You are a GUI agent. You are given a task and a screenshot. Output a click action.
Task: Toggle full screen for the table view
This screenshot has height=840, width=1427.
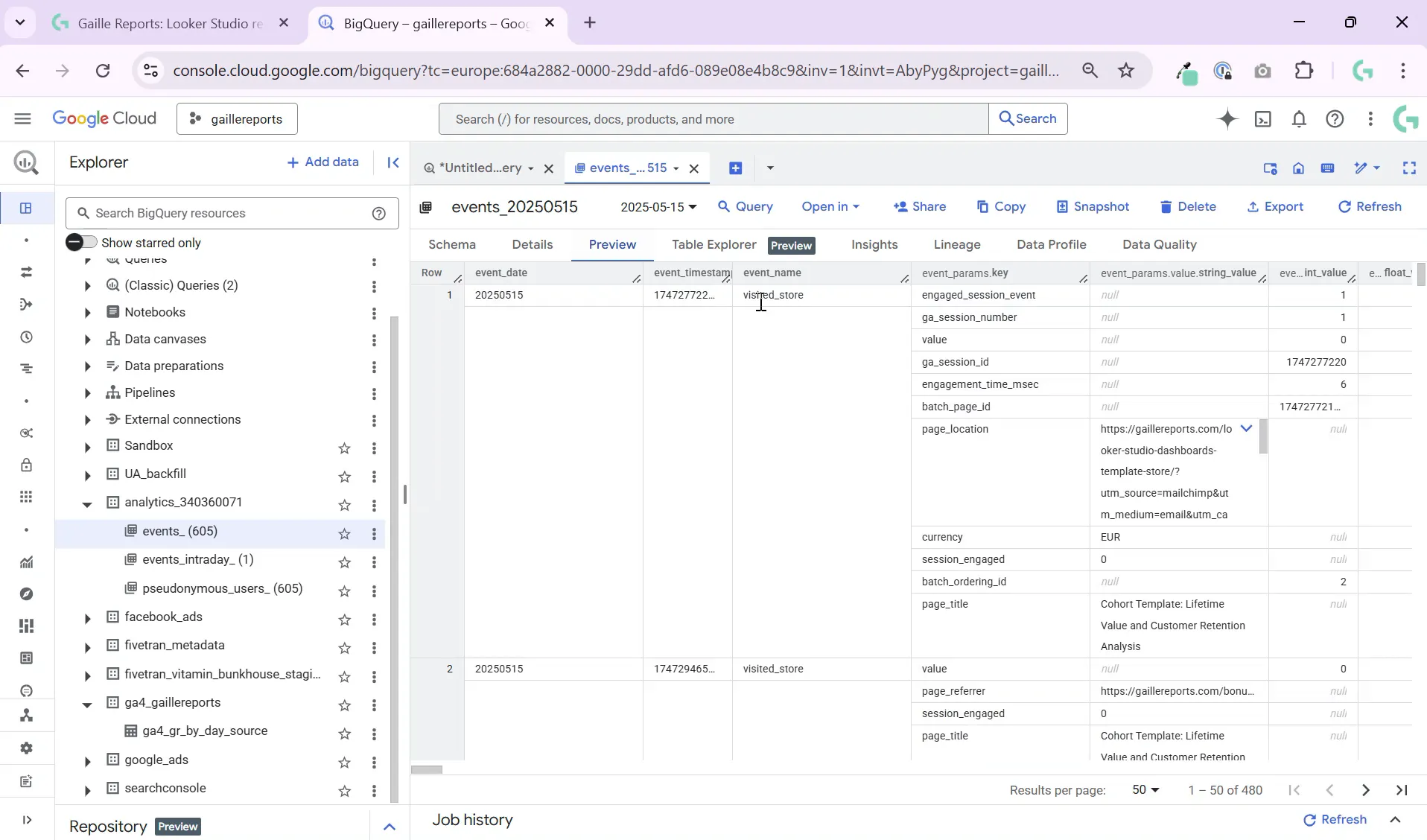pos(1409,168)
